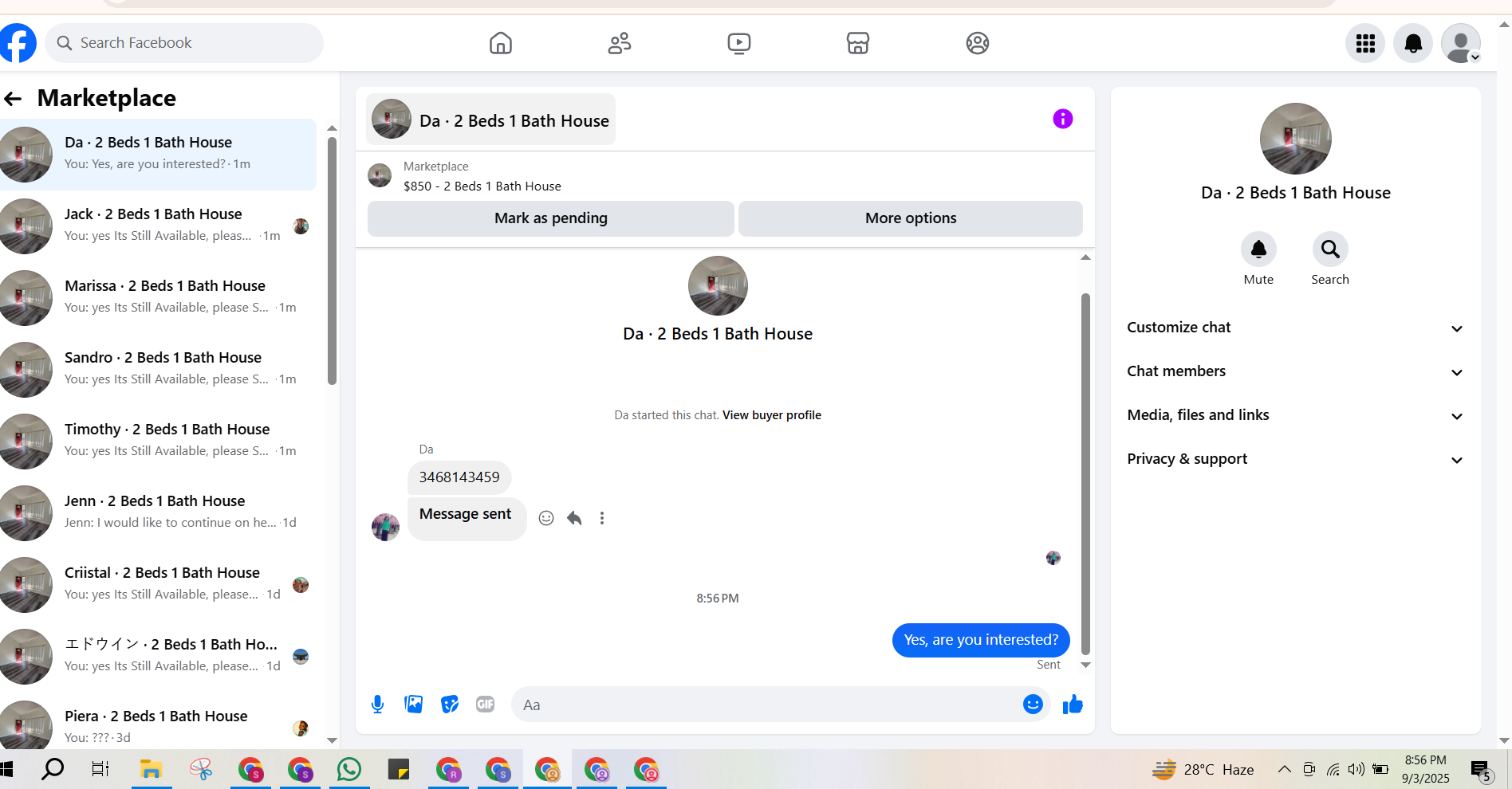Expand the Privacy & support section

[x=1295, y=459]
